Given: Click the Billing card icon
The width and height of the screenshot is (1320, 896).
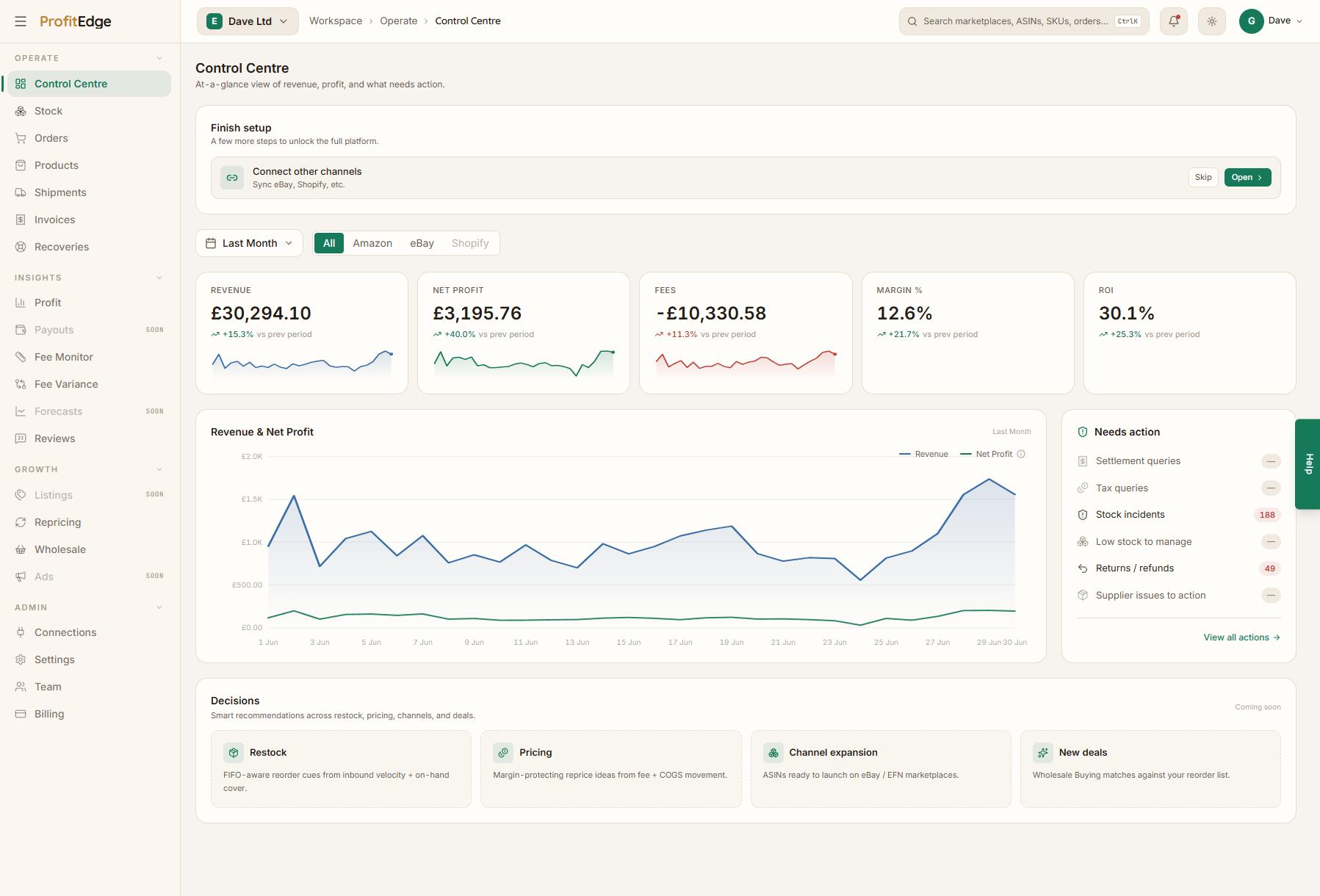Looking at the screenshot, I should 21,714.
